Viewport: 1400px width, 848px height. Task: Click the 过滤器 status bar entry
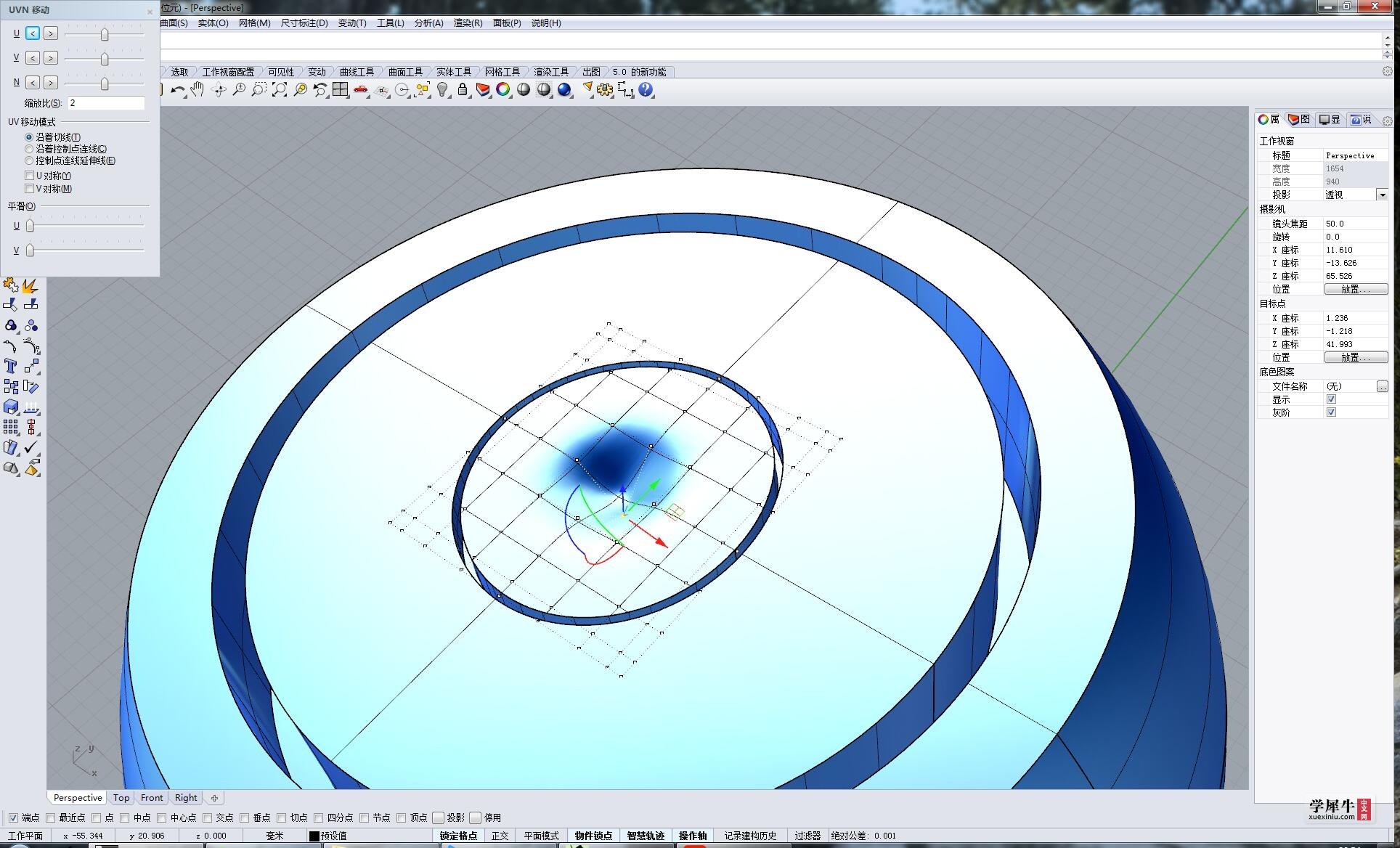(x=807, y=836)
